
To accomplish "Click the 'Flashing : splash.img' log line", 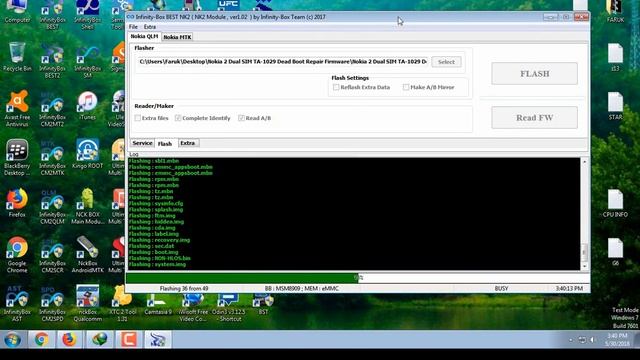I will (156, 209).
